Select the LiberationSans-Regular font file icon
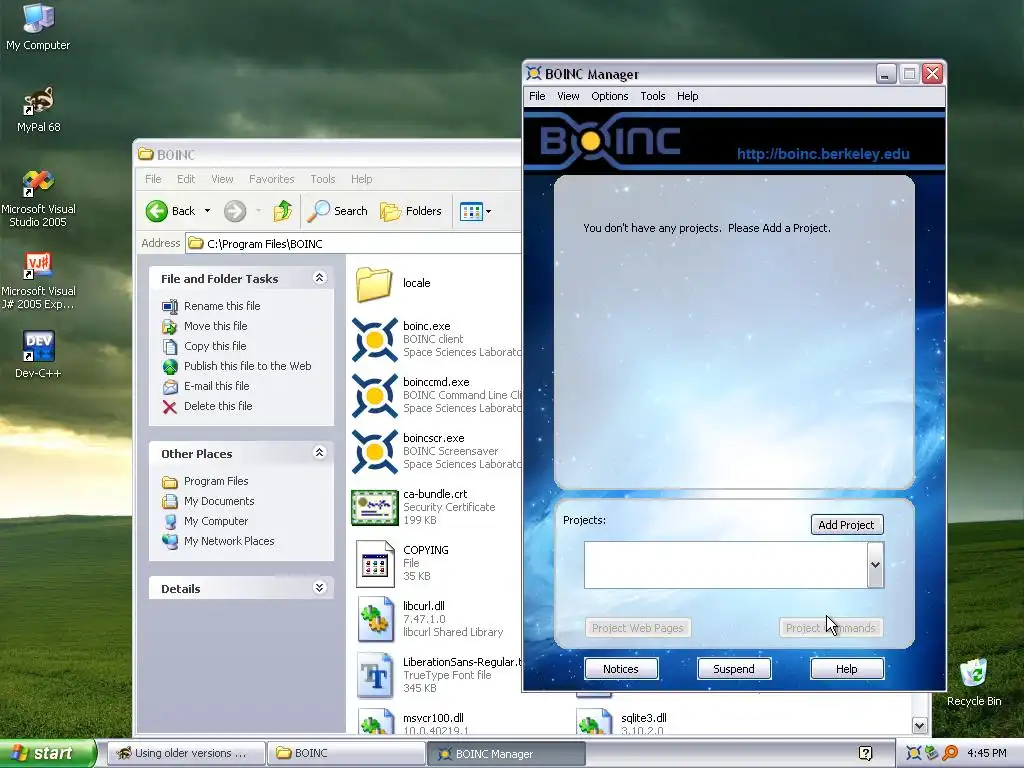The height and width of the screenshot is (768, 1024). [x=376, y=676]
